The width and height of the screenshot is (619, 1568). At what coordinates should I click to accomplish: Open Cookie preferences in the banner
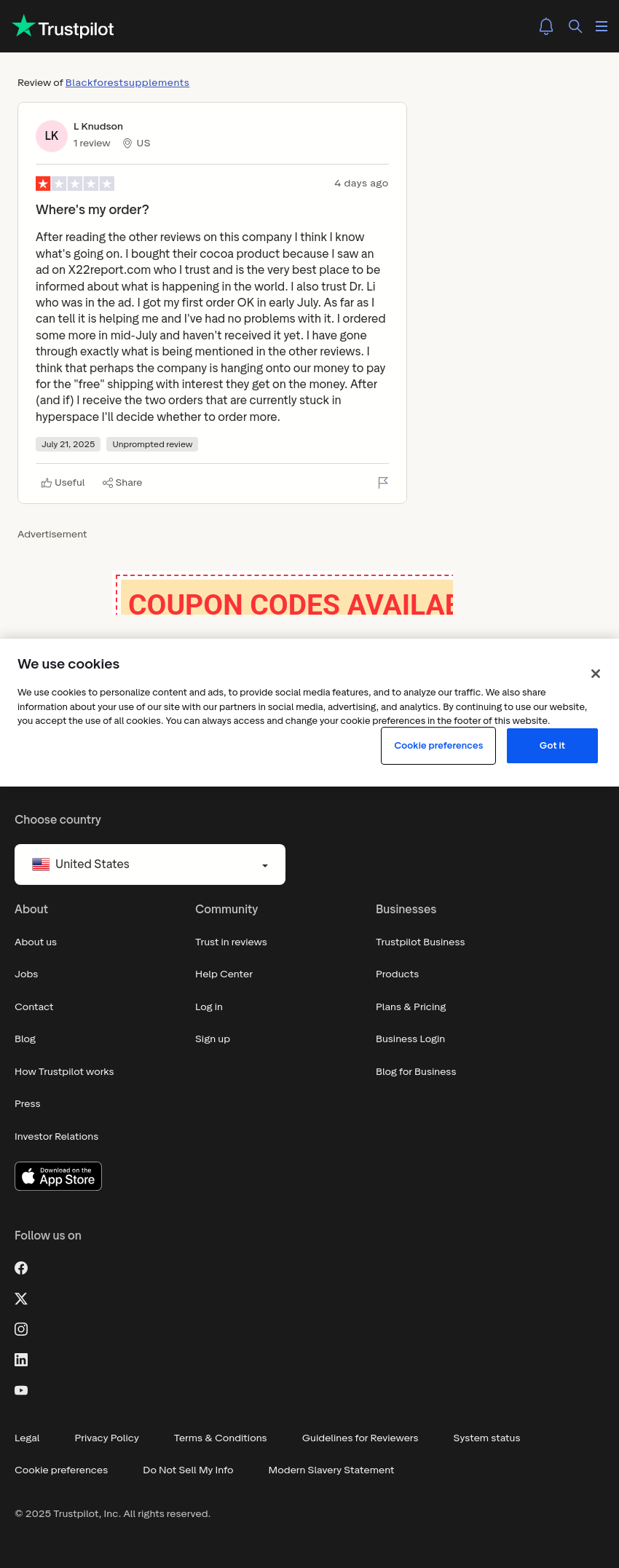[x=438, y=746]
